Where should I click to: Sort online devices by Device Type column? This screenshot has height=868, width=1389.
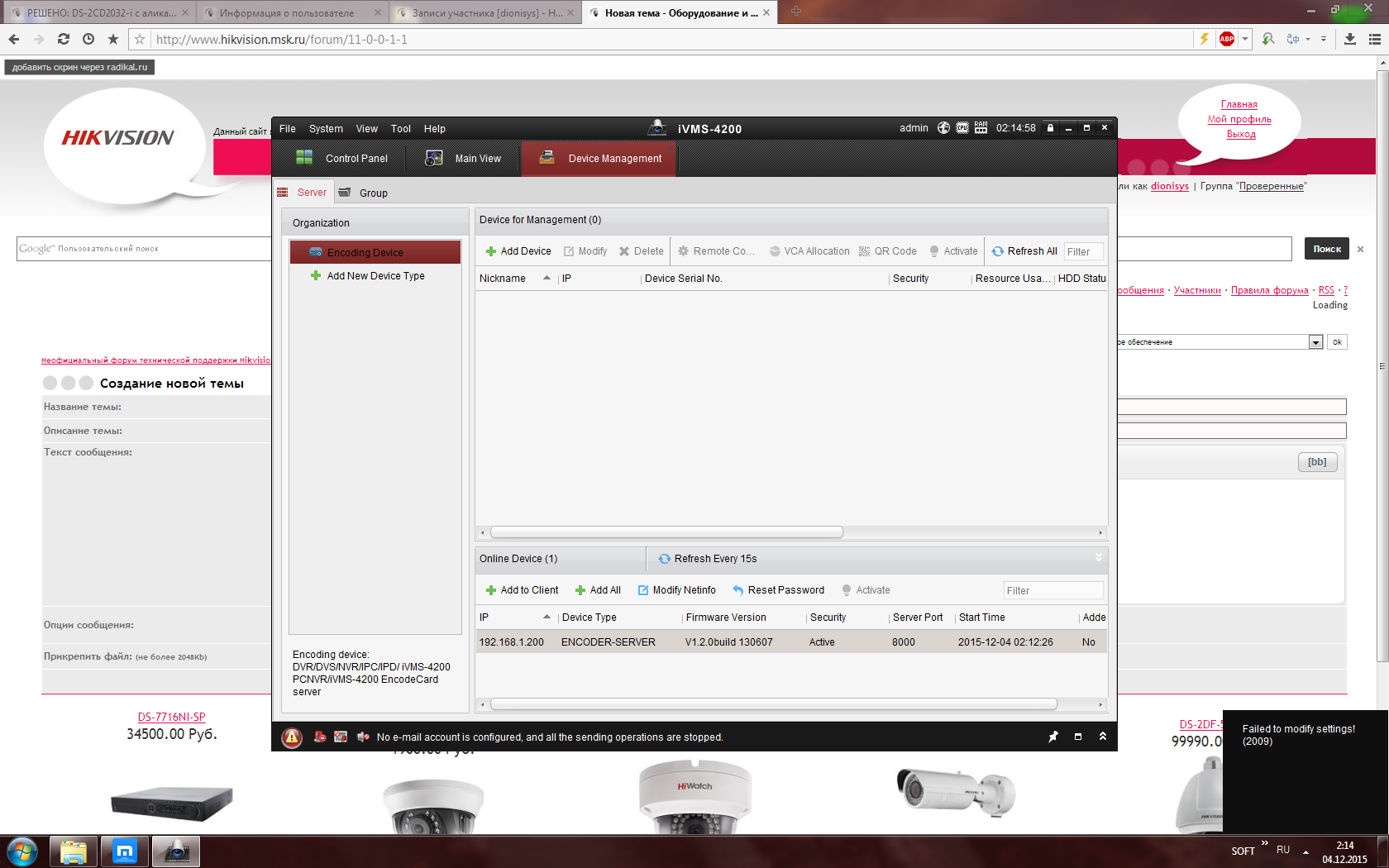(x=620, y=618)
